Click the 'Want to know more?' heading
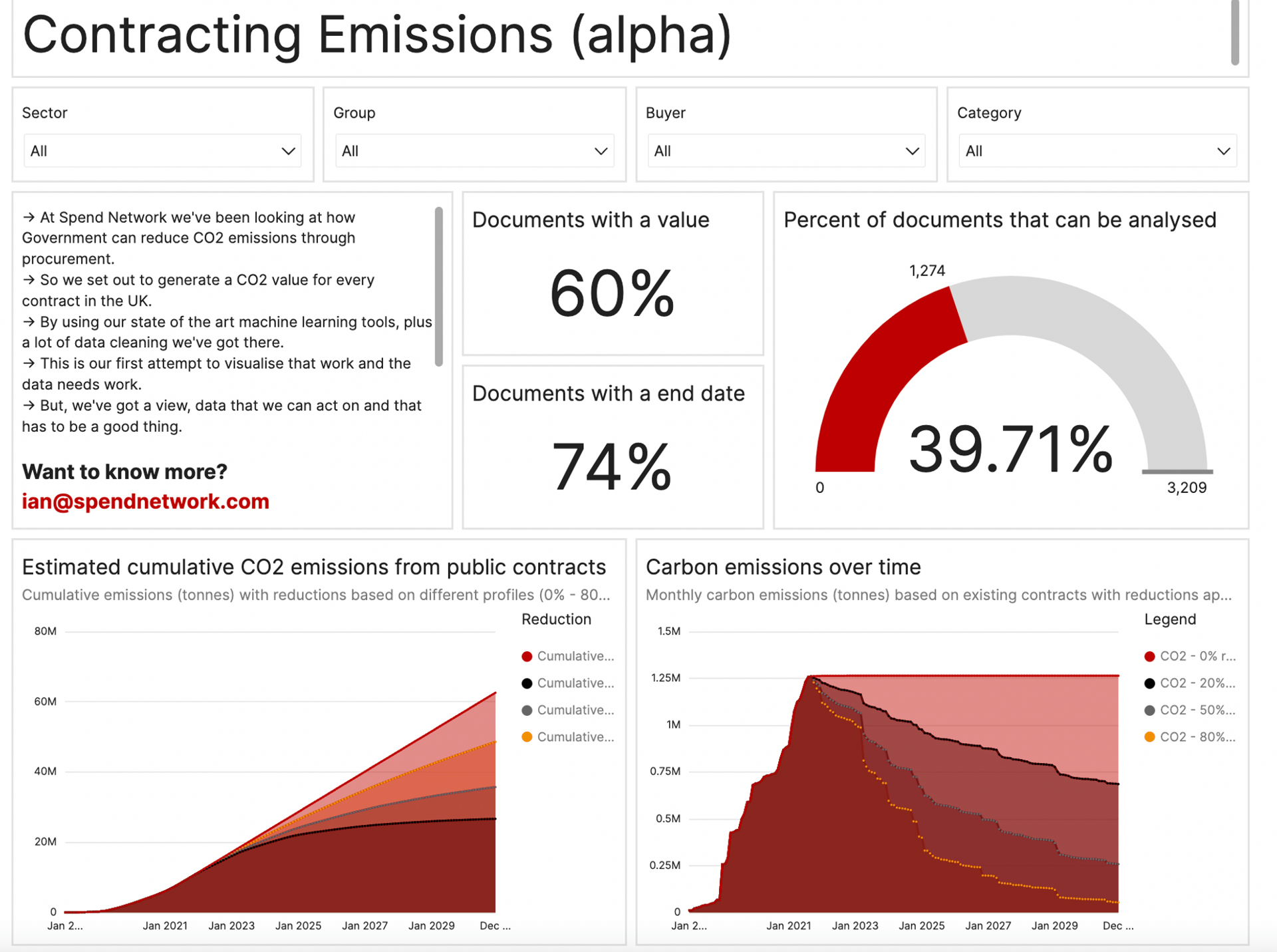Image resolution: width=1277 pixels, height=952 pixels. tap(124, 472)
